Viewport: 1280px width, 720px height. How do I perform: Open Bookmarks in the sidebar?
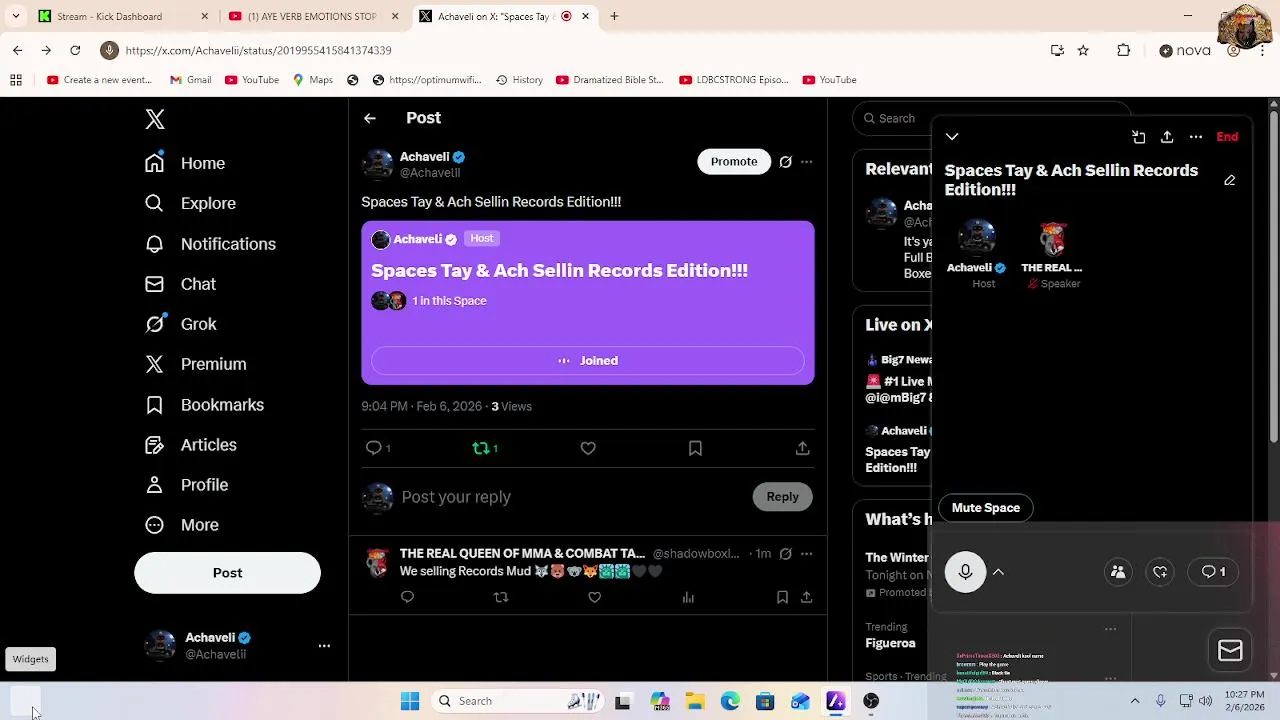tap(205, 405)
